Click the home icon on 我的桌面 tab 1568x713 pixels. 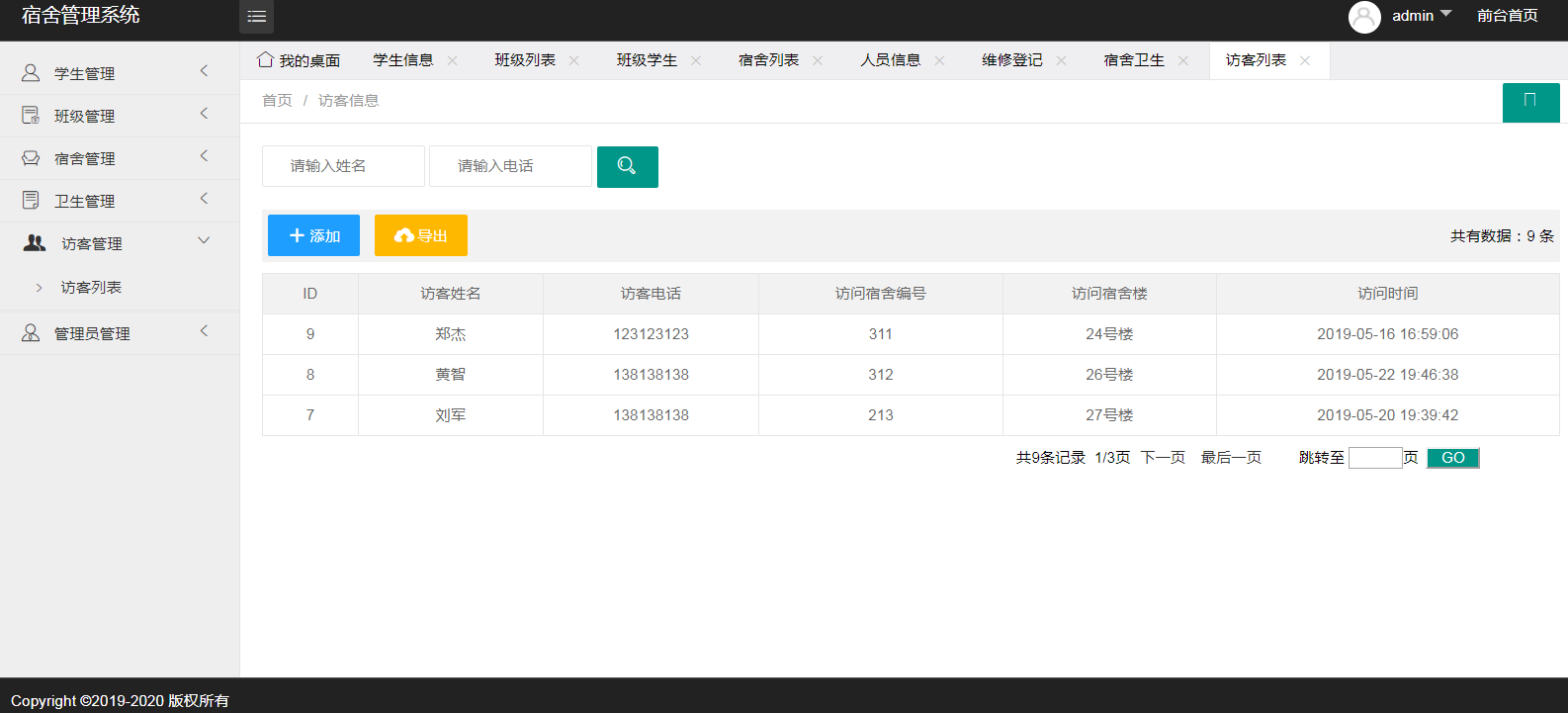click(265, 59)
